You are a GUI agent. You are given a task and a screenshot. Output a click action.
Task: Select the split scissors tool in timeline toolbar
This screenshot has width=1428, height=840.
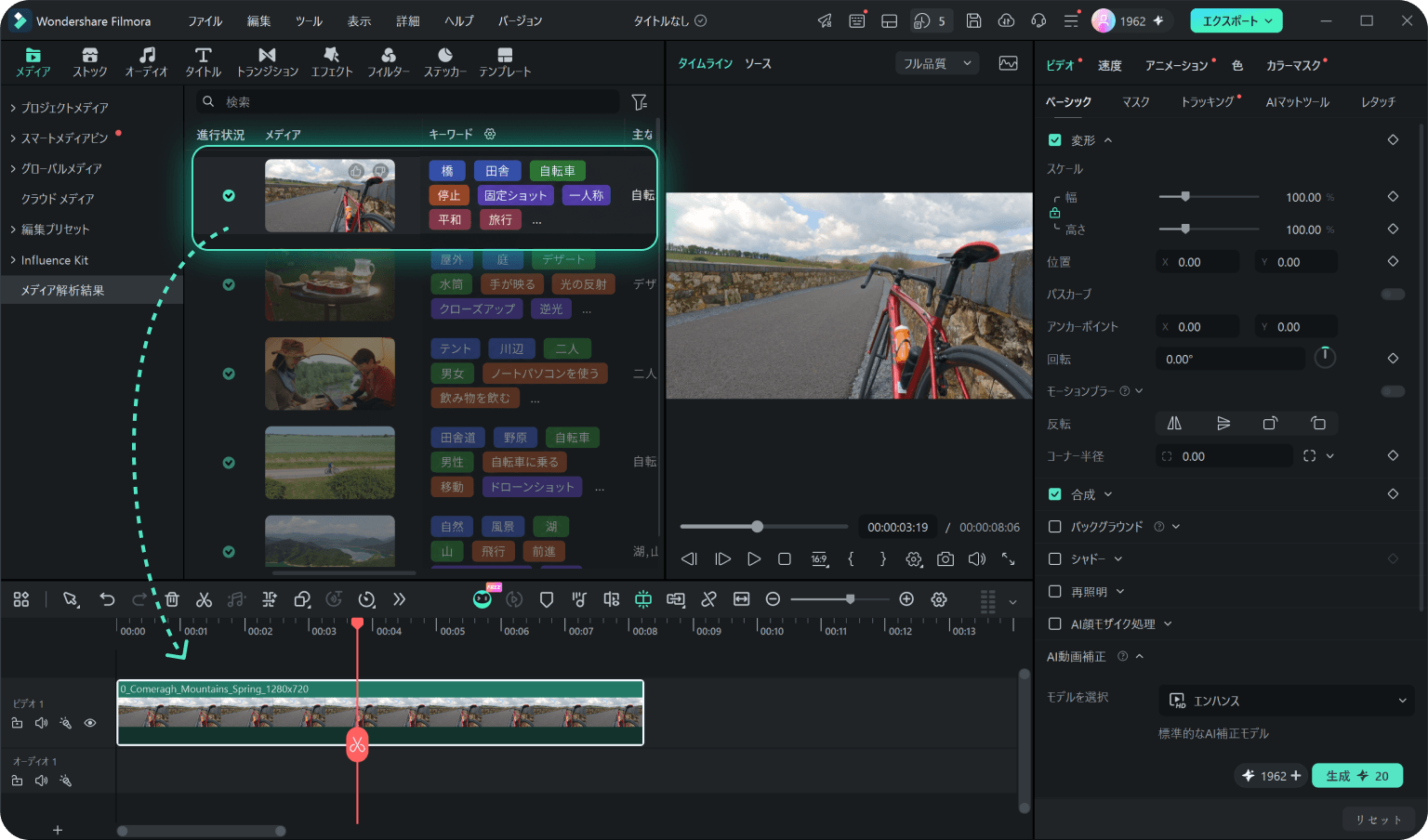[204, 599]
